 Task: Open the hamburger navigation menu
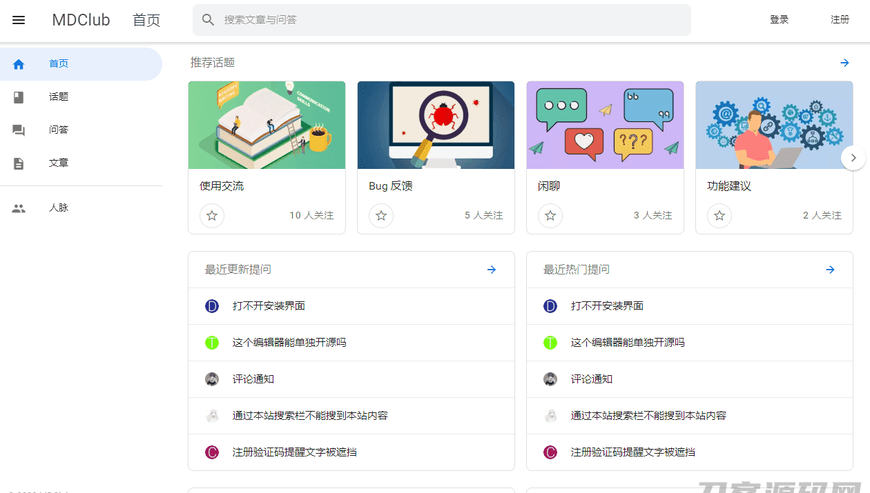(x=18, y=20)
